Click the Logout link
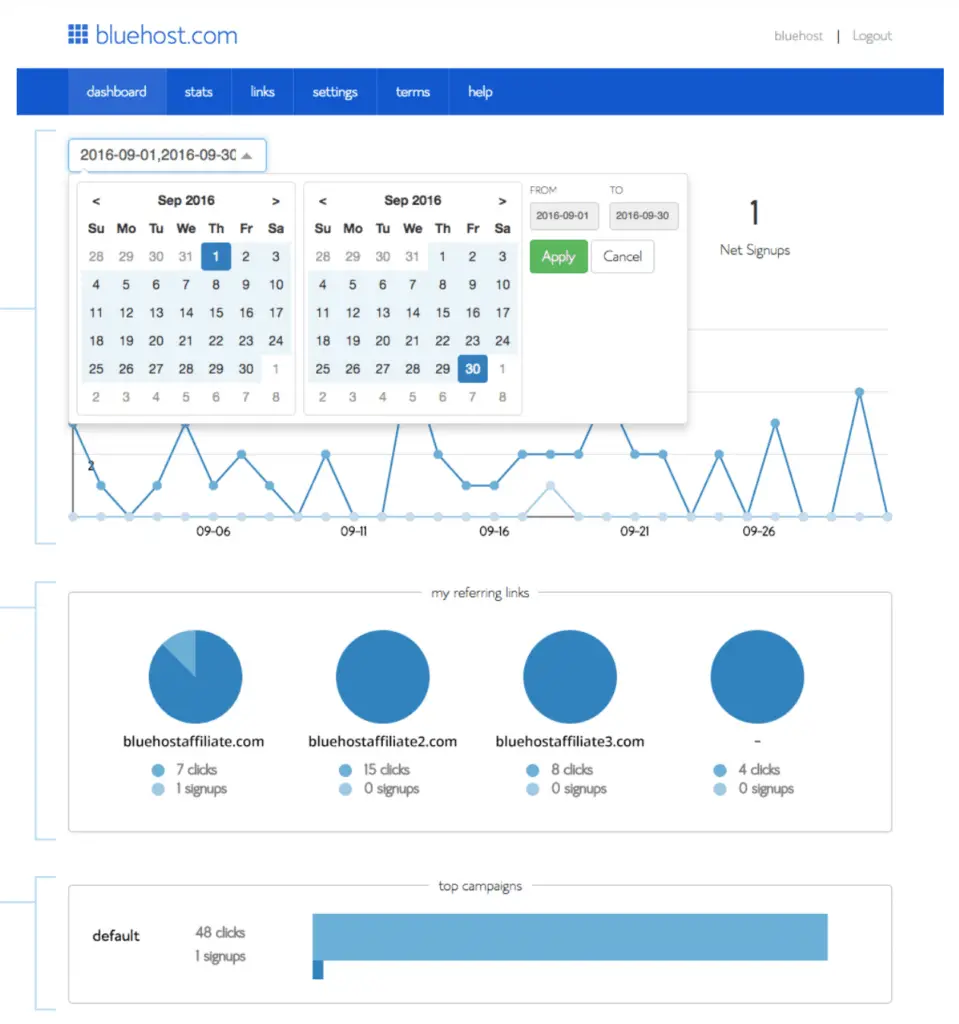The width and height of the screenshot is (959, 1024). [x=871, y=36]
